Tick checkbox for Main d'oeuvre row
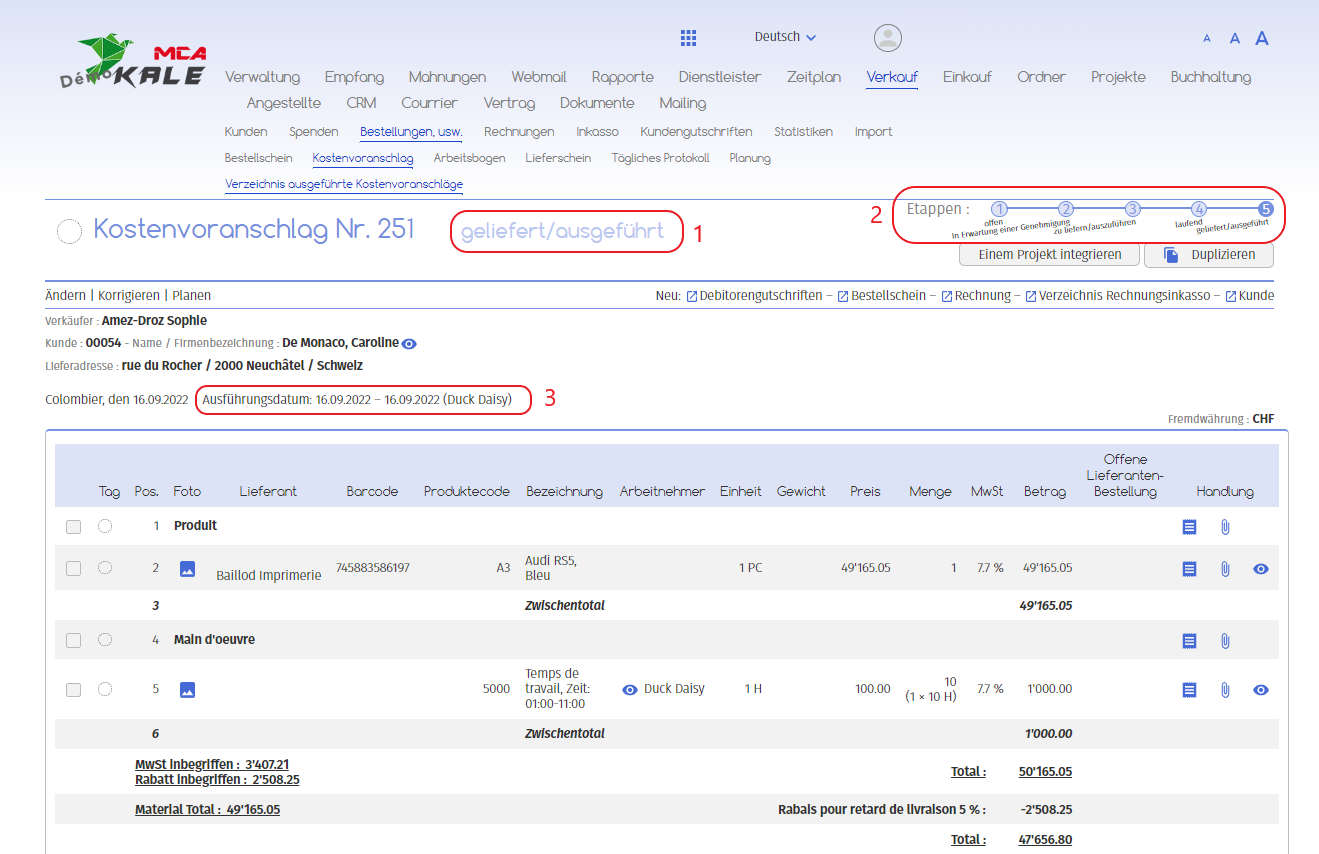The width and height of the screenshot is (1319, 854). pyautogui.click(x=73, y=641)
